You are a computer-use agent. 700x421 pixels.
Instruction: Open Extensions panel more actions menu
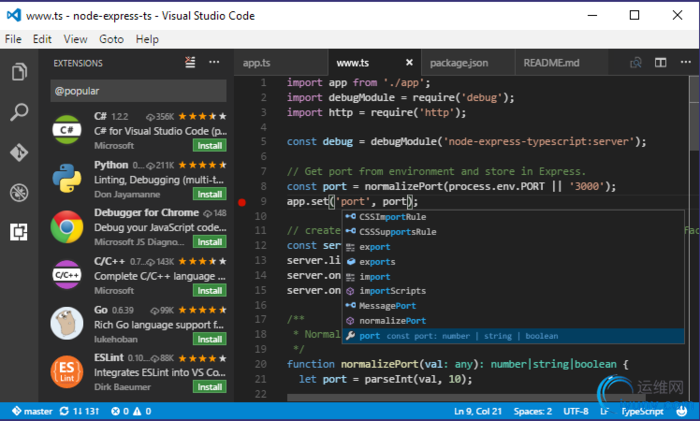point(214,63)
